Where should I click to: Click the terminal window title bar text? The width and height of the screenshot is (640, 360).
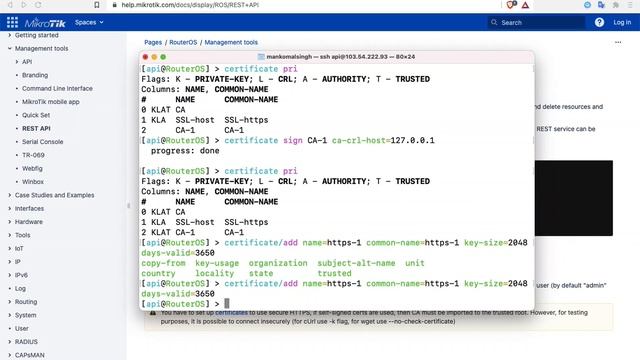[x=340, y=57]
